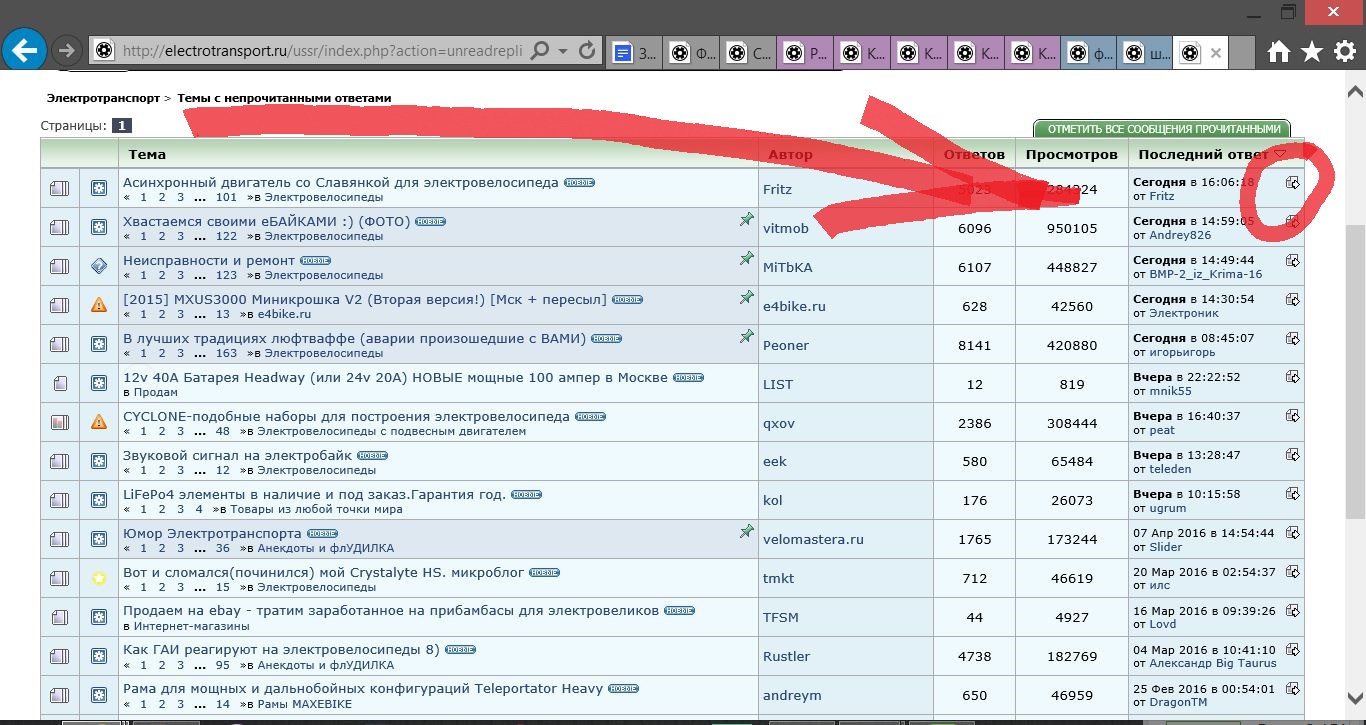Click search magnifier in address bar
The image size is (1366, 725).
coord(540,50)
